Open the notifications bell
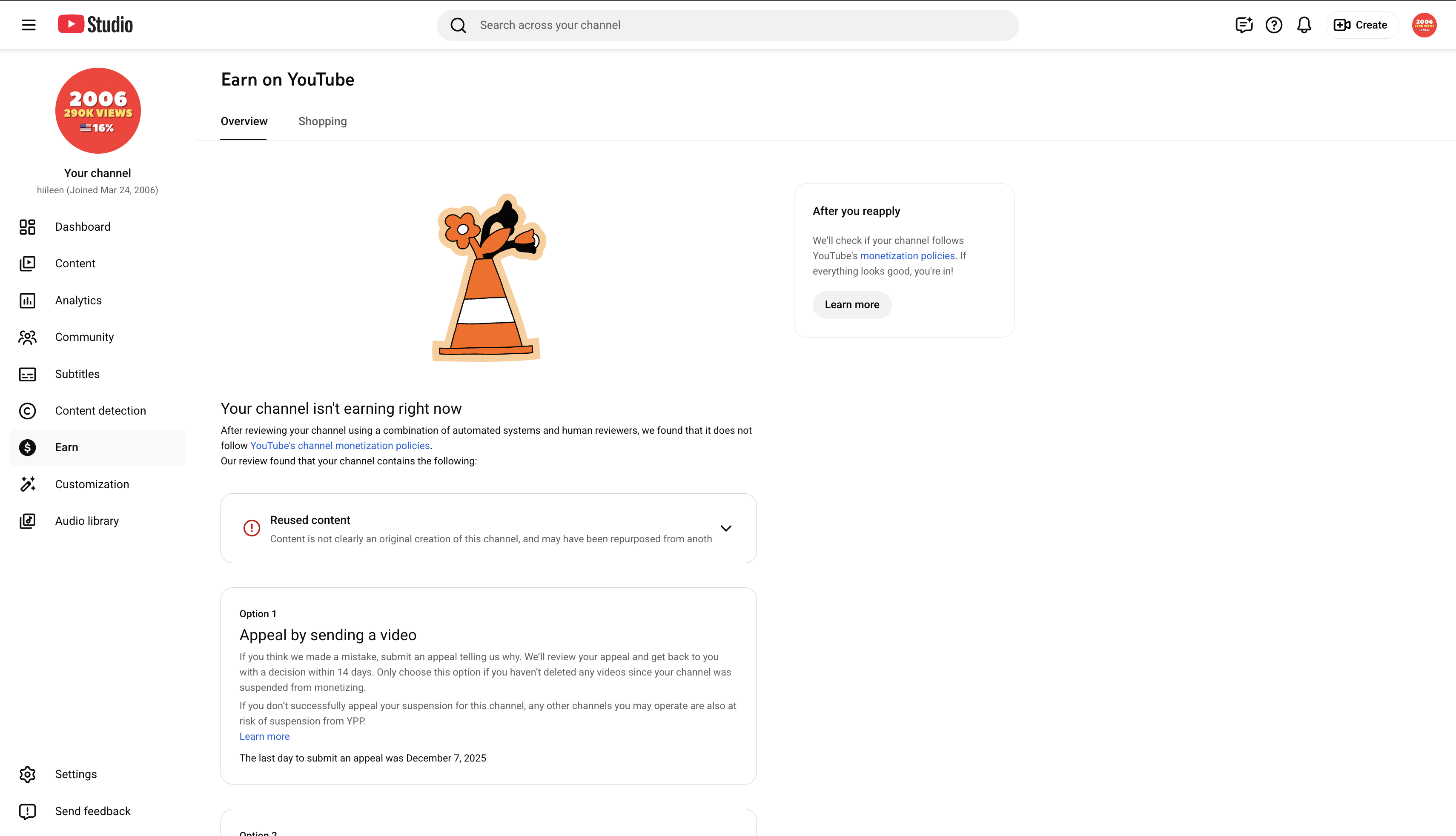 [x=1304, y=25]
